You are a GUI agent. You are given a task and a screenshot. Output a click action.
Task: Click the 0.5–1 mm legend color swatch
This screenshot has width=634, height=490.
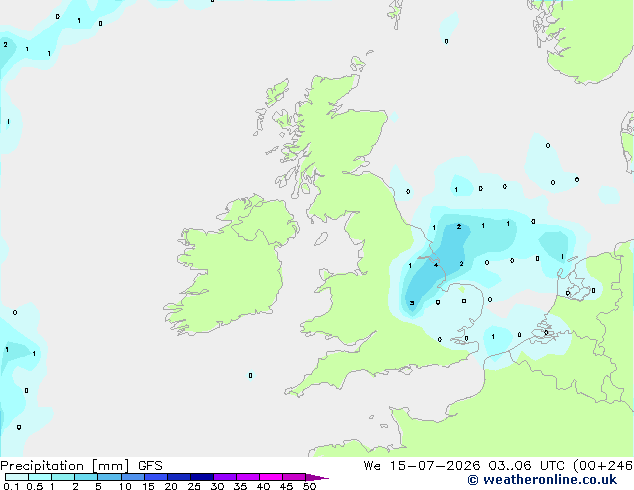40,477
